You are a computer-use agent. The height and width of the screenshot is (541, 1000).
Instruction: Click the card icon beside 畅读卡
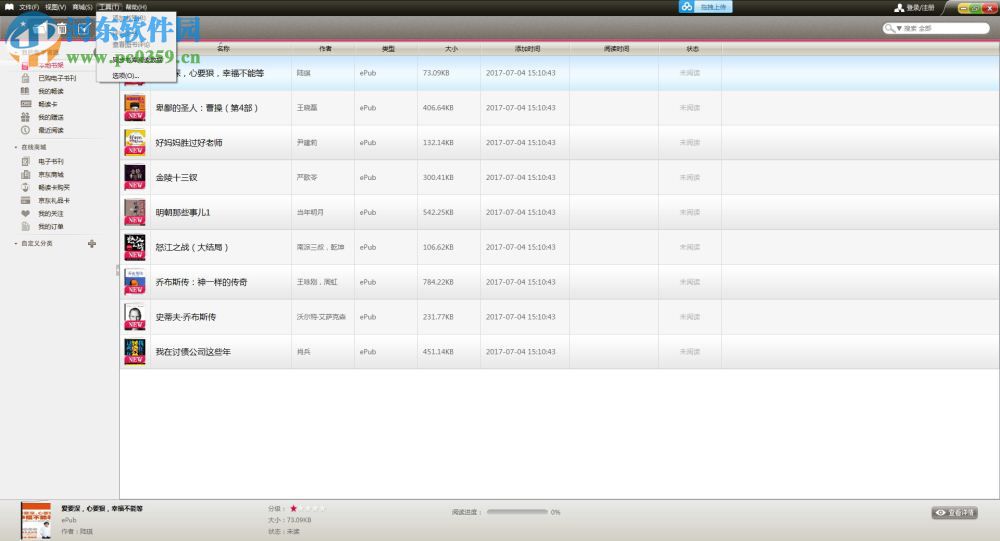coord(26,104)
